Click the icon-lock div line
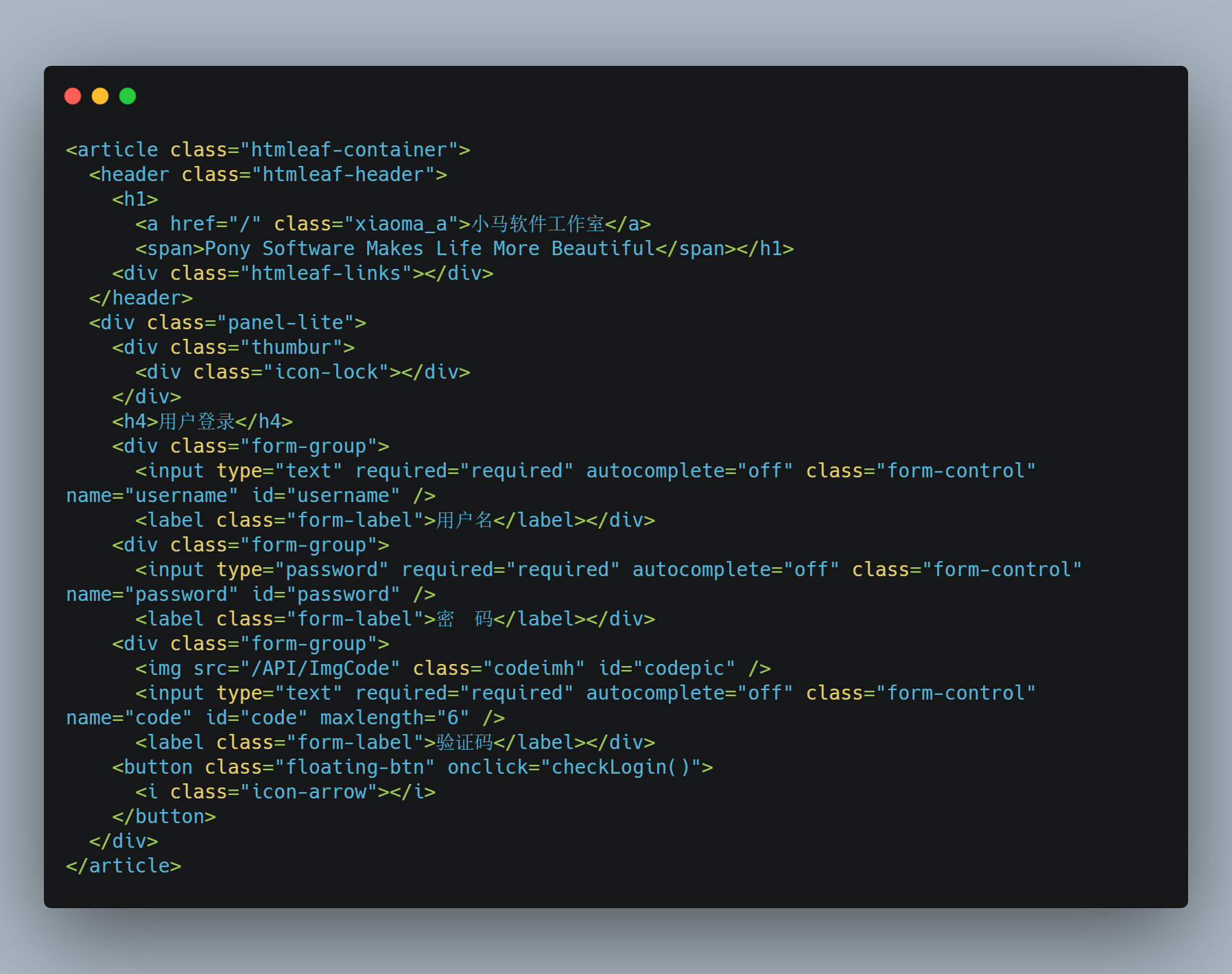Image resolution: width=1232 pixels, height=974 pixels. coord(303,372)
